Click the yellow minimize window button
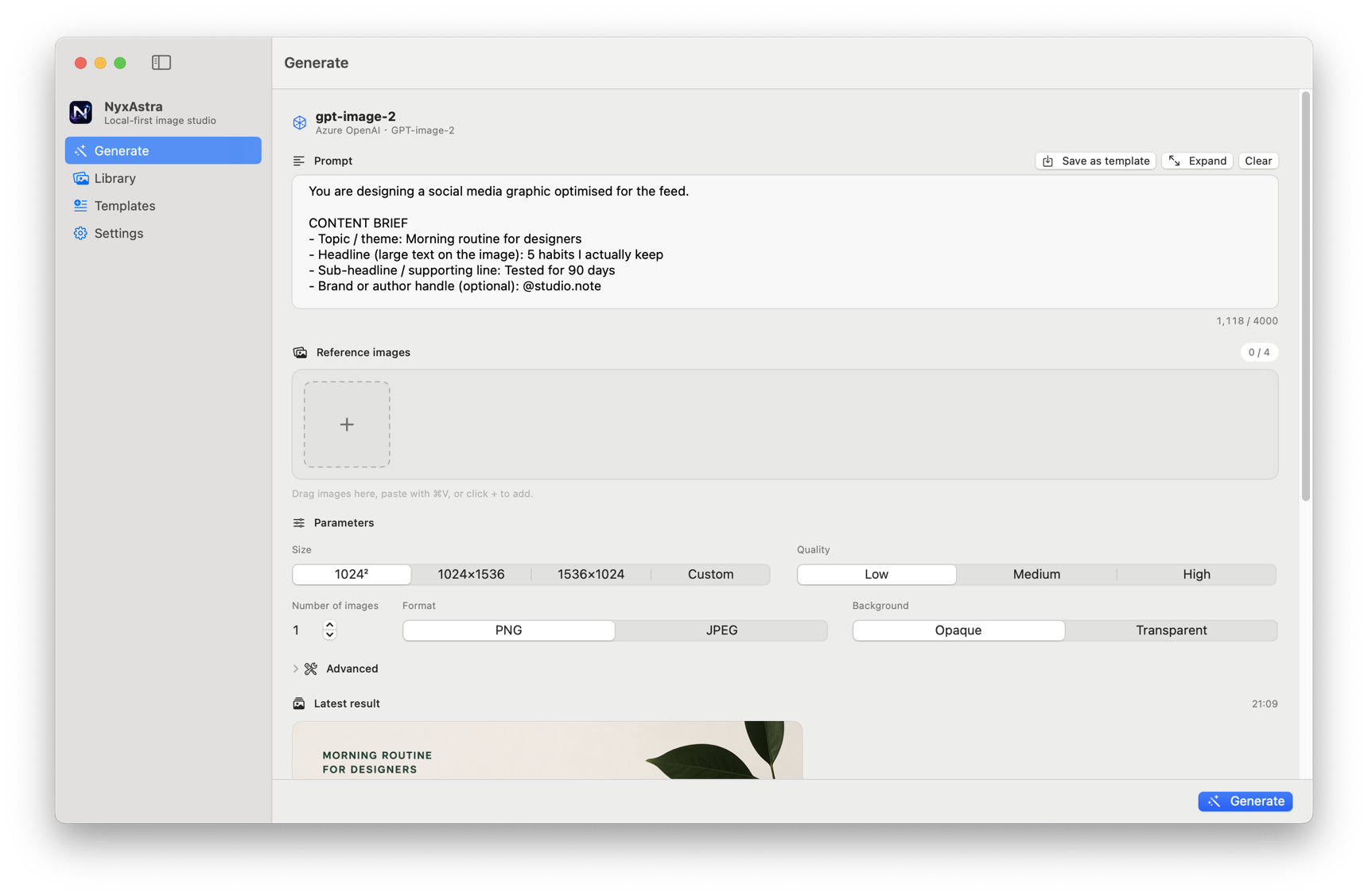The image size is (1368, 896). (x=100, y=63)
